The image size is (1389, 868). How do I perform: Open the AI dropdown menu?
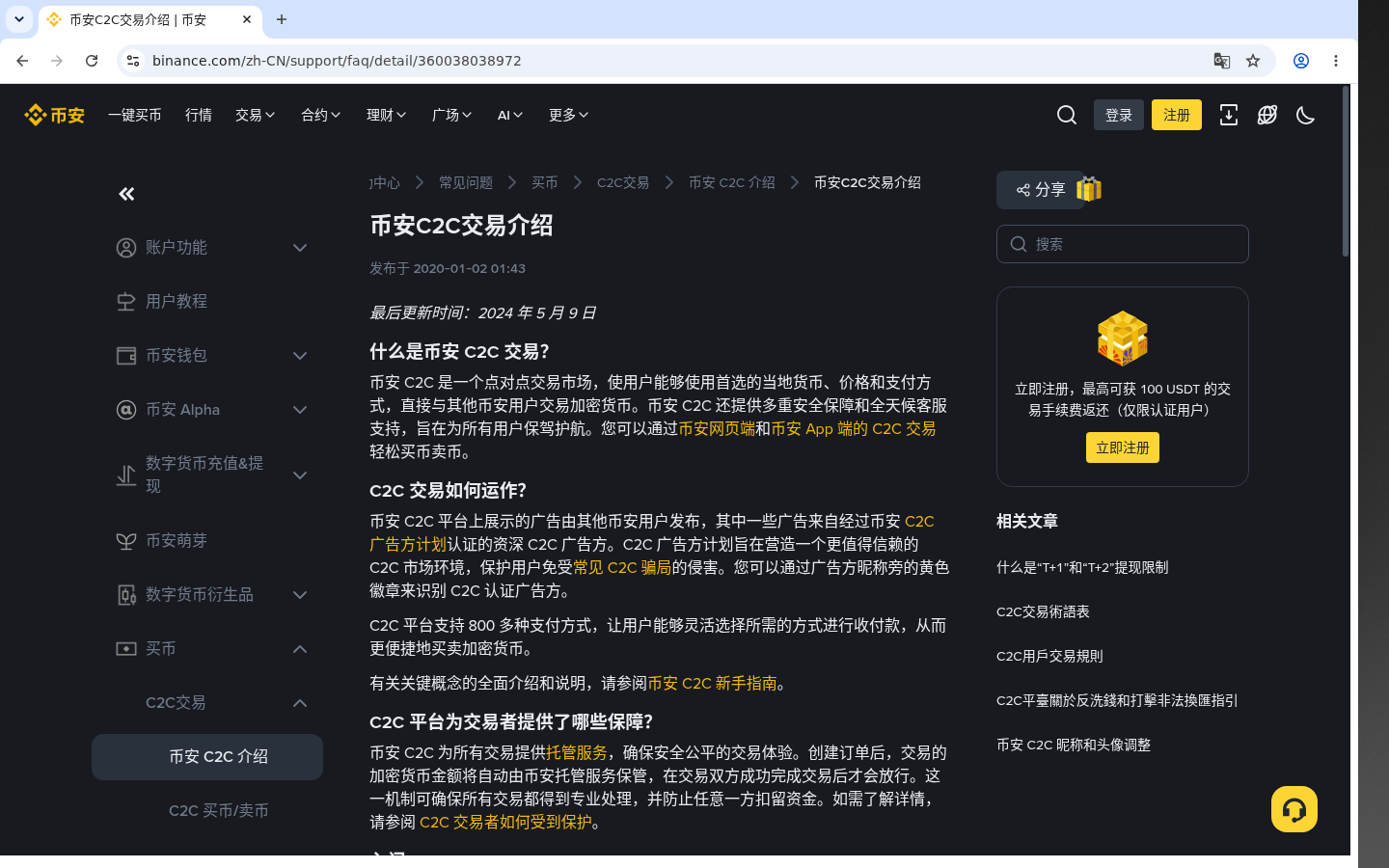510,115
